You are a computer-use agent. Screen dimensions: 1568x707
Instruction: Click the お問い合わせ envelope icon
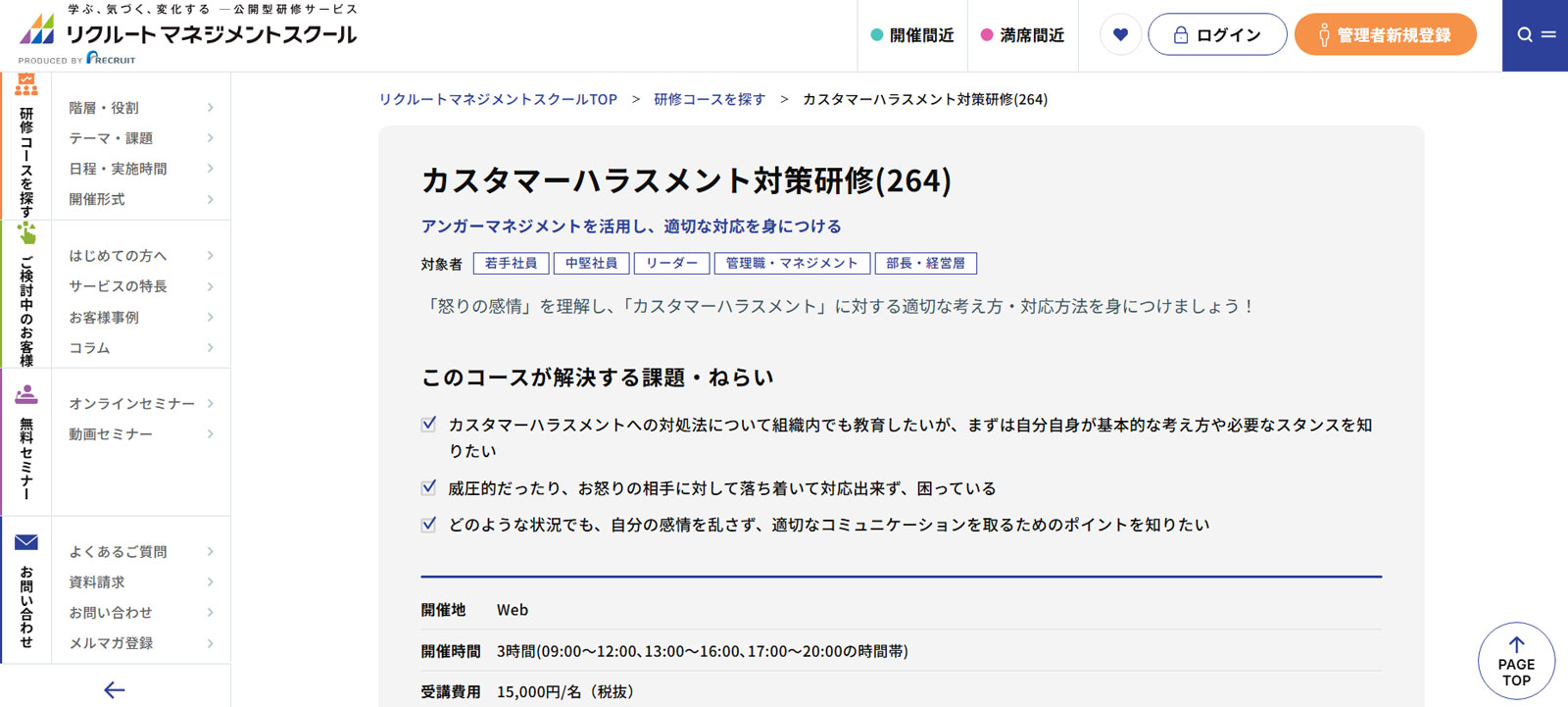[x=26, y=542]
